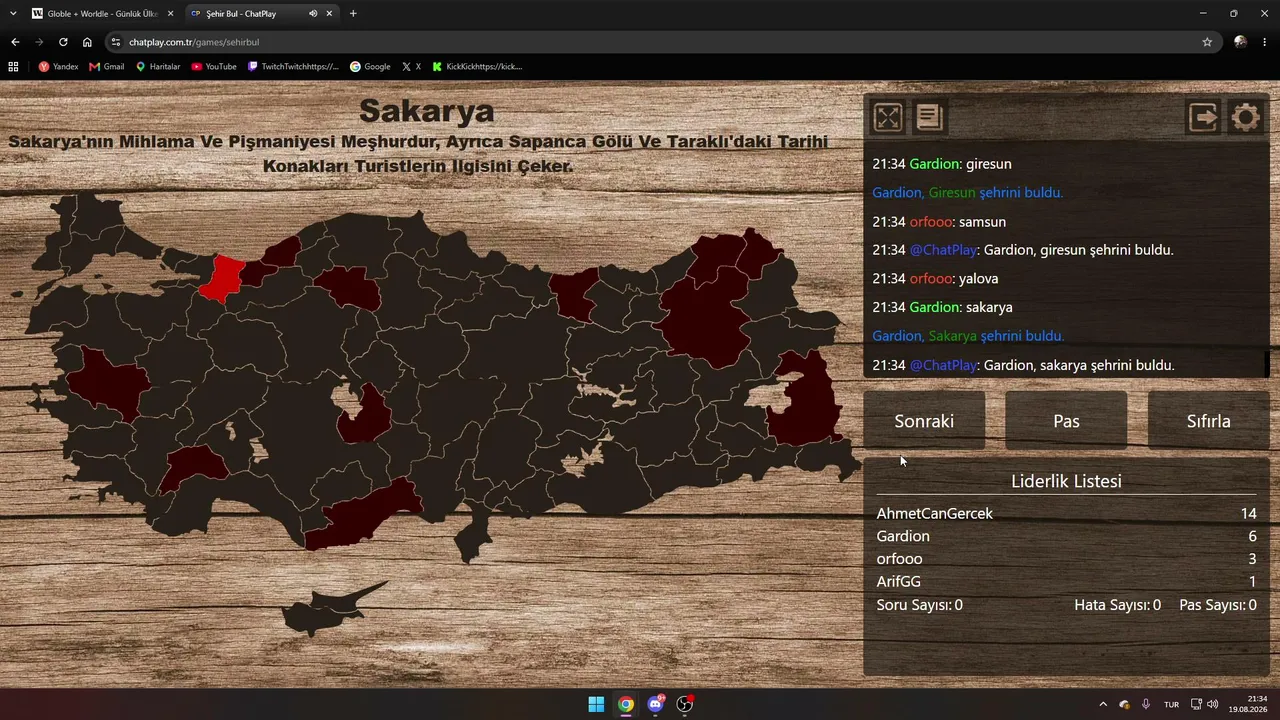
Task: Open the Yandex bookmark
Action: tap(58, 67)
